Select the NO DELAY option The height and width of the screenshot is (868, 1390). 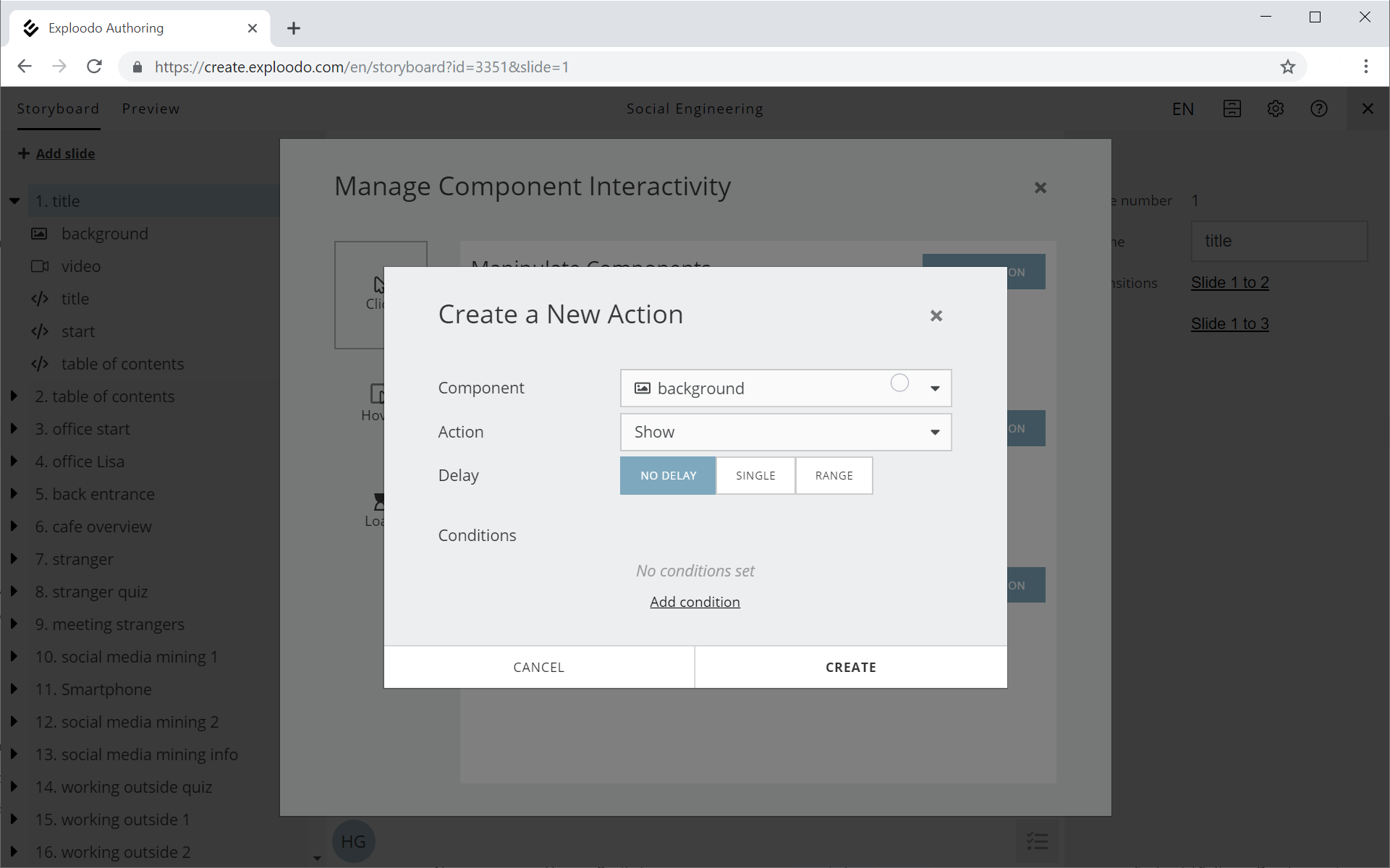[x=667, y=475]
